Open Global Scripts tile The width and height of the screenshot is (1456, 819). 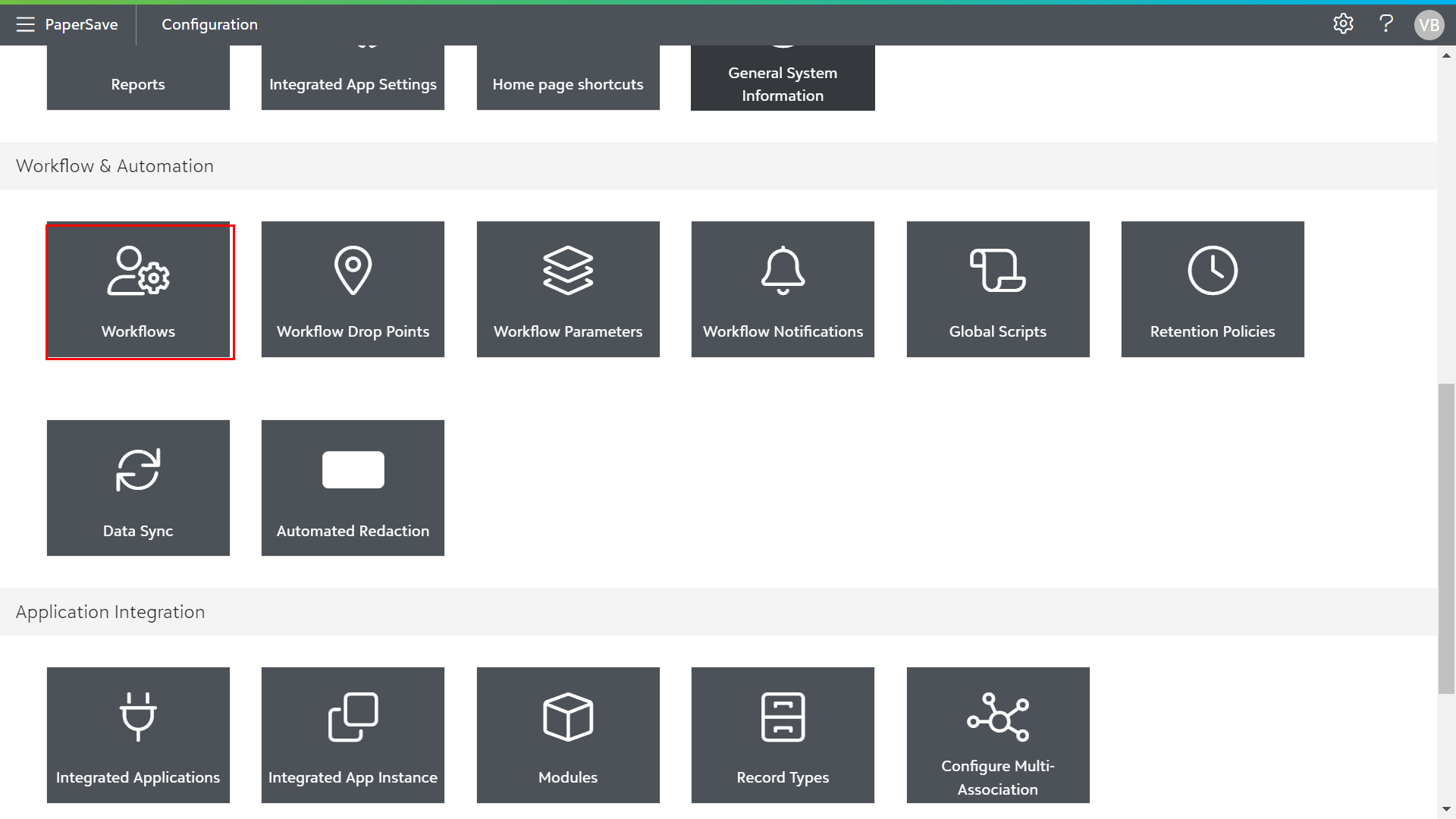tap(997, 290)
